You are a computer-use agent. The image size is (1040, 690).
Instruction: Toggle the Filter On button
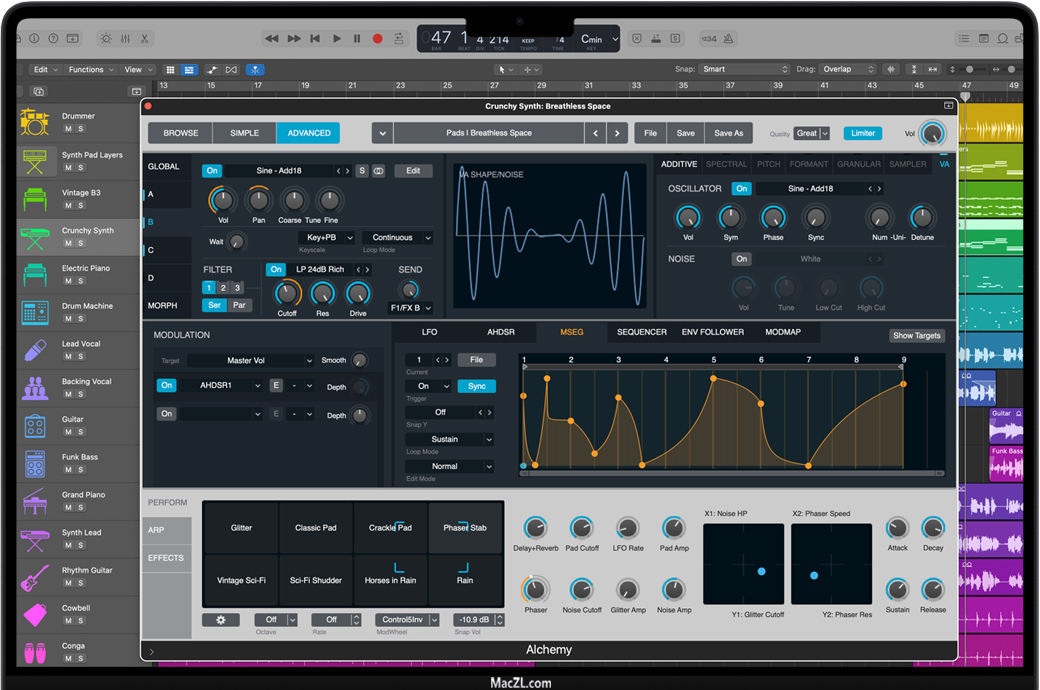[276, 270]
